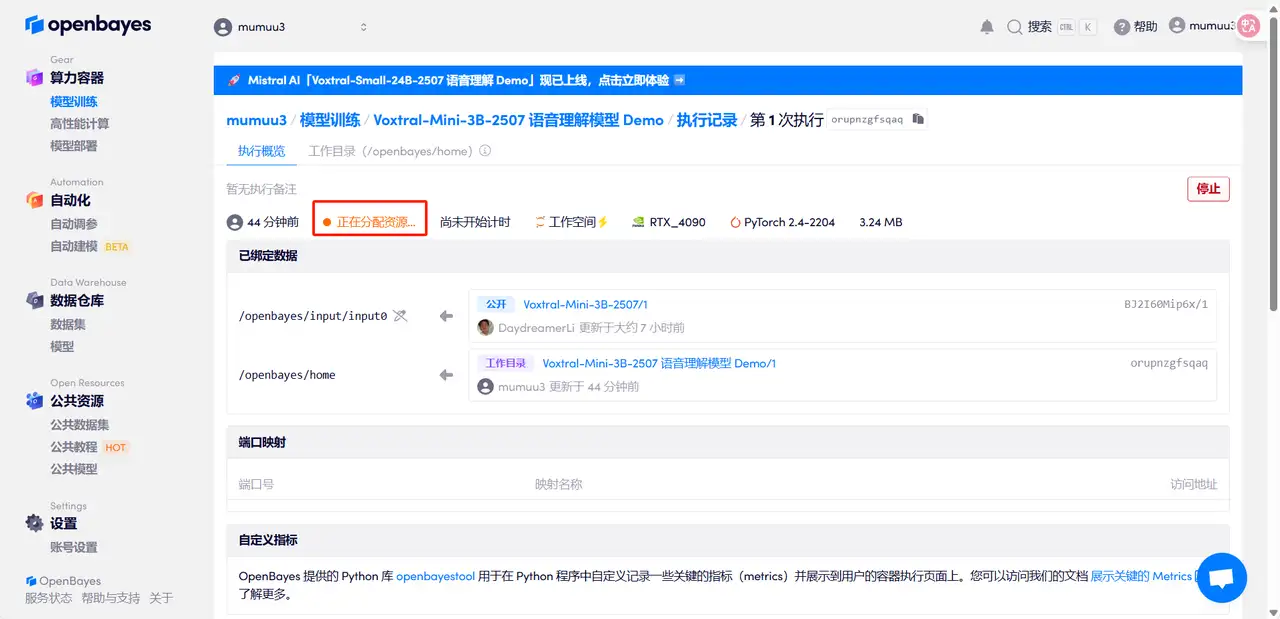Click 服务状态 in the footer
The image size is (1280, 619).
click(49, 598)
